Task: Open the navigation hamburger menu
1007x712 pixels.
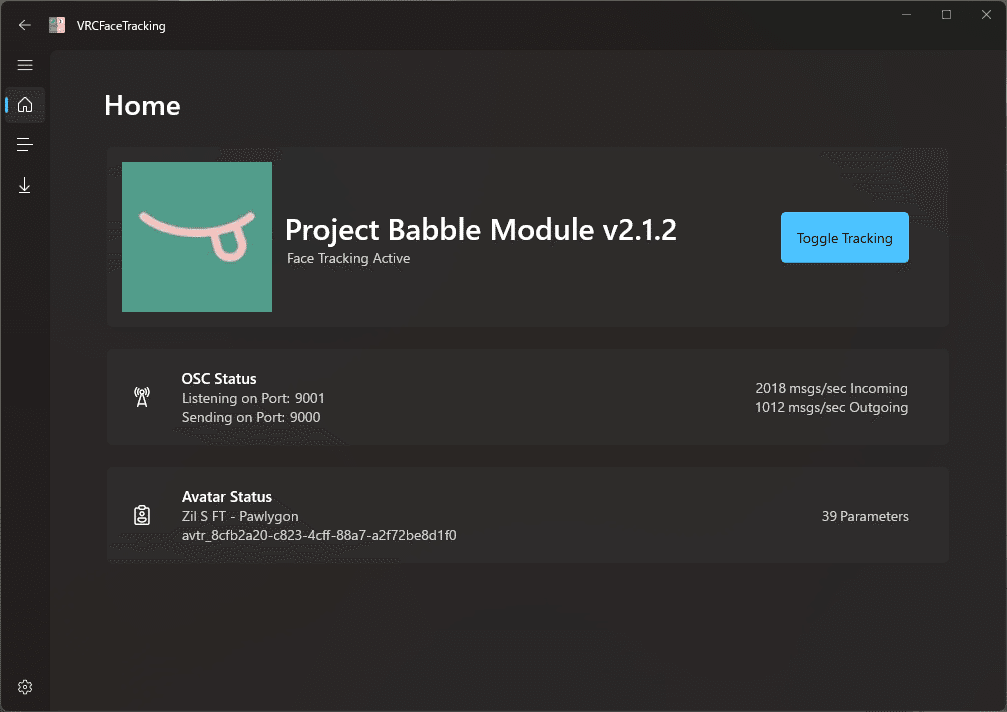Action: pos(25,65)
